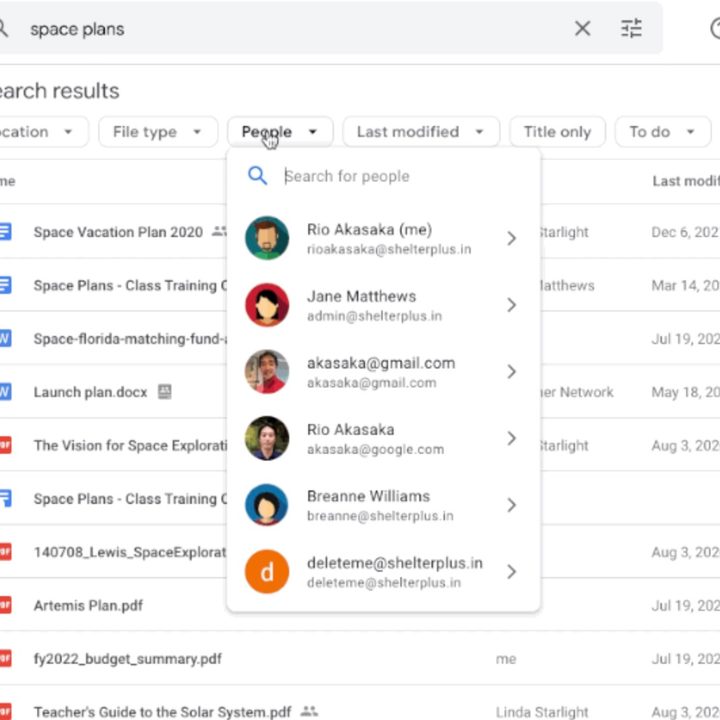
Task: Collapse the People filter dropdown
Action: click(x=280, y=132)
